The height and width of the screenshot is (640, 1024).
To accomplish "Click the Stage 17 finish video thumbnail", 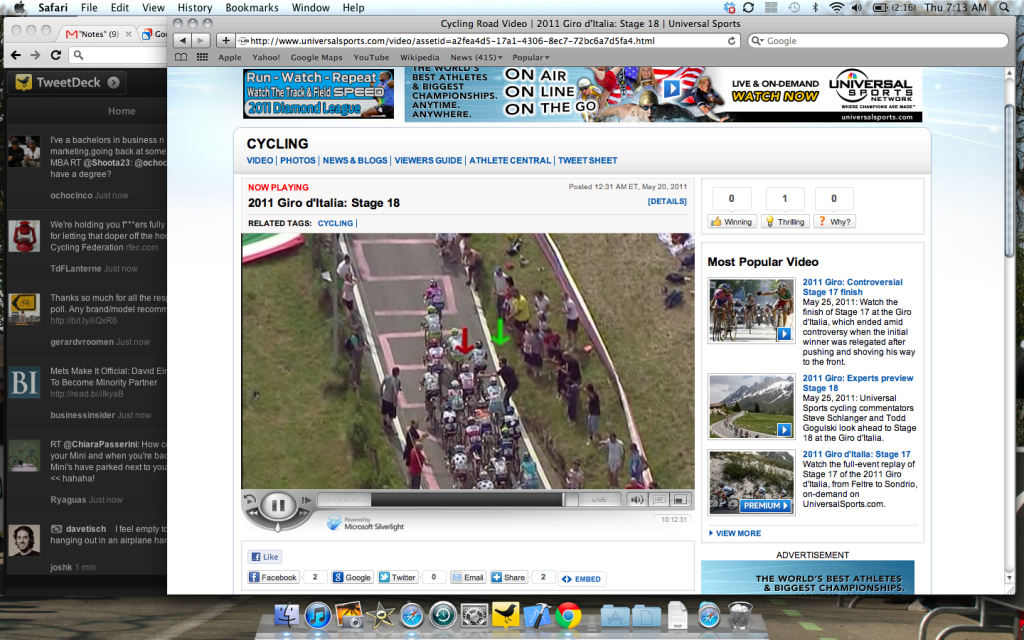I will pyautogui.click(x=752, y=310).
